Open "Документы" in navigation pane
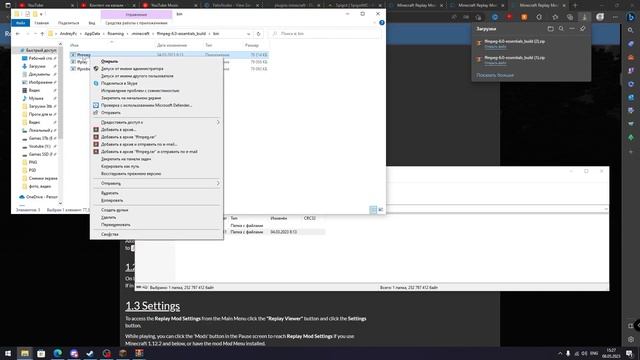Screen dimensions: 640x360 click(38, 74)
